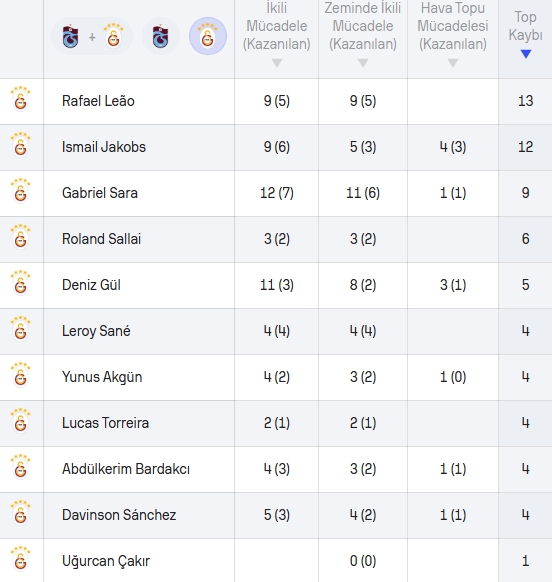This screenshot has height=582, width=552.
Task: Click Uğurcan Çakır's Top Kaybı value 1
Action: coord(526,561)
